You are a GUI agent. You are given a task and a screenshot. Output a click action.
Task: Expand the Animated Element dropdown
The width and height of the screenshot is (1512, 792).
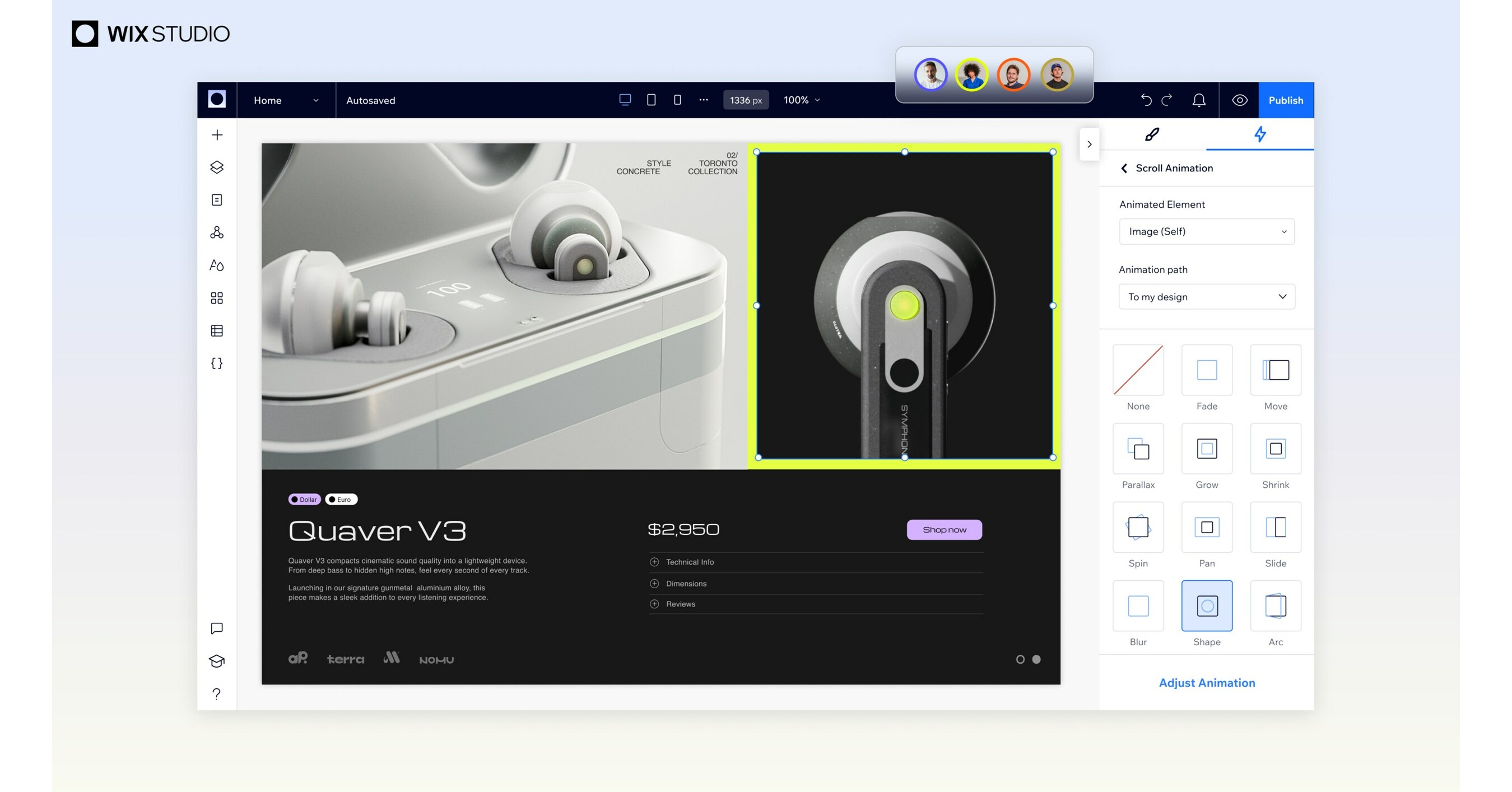(1206, 232)
